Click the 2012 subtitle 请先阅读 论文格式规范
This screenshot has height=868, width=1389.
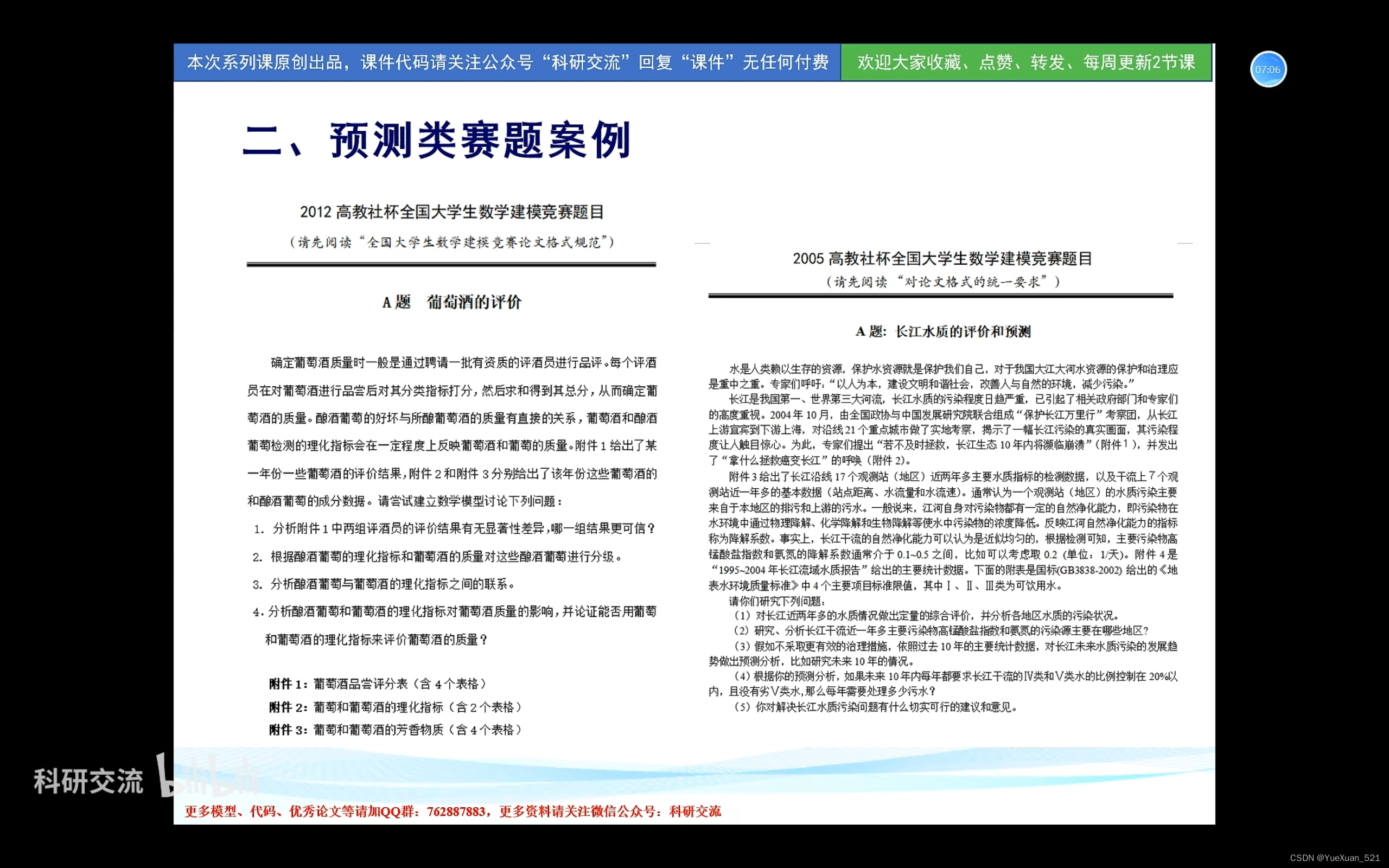452,242
